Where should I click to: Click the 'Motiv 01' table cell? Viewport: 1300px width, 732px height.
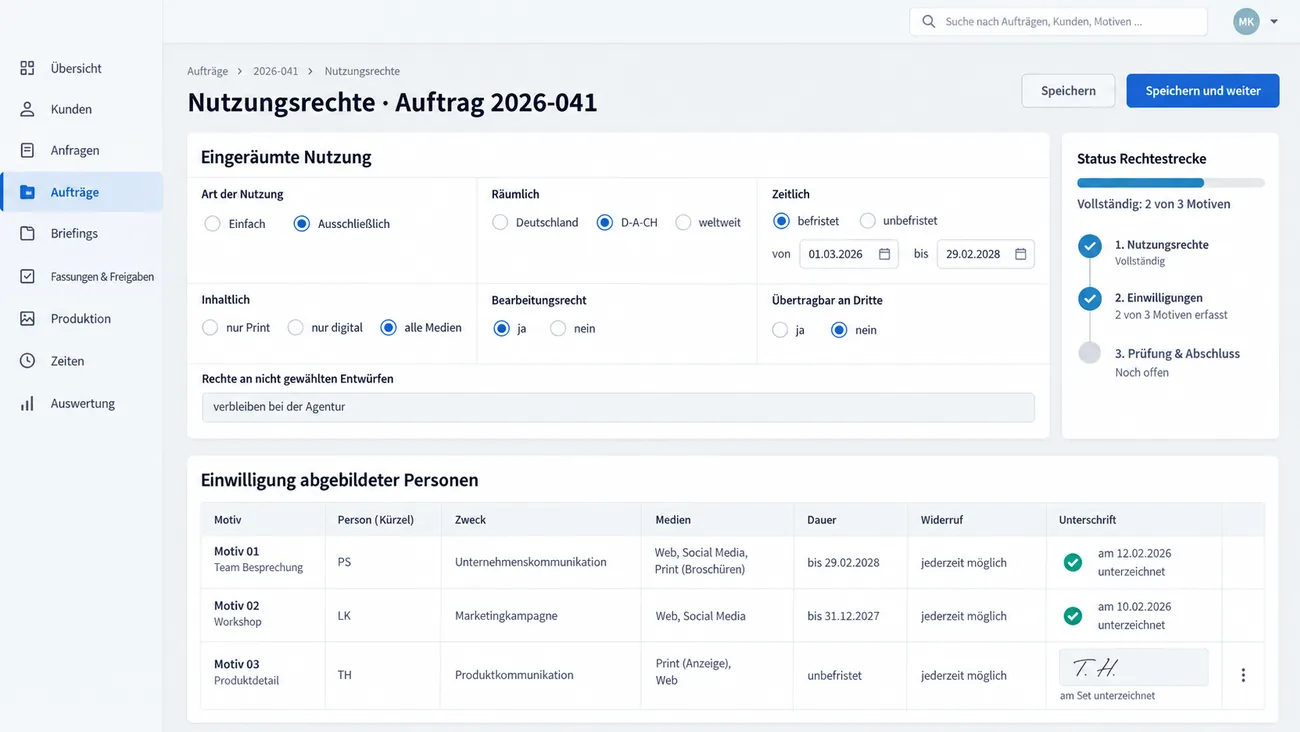click(x=262, y=562)
